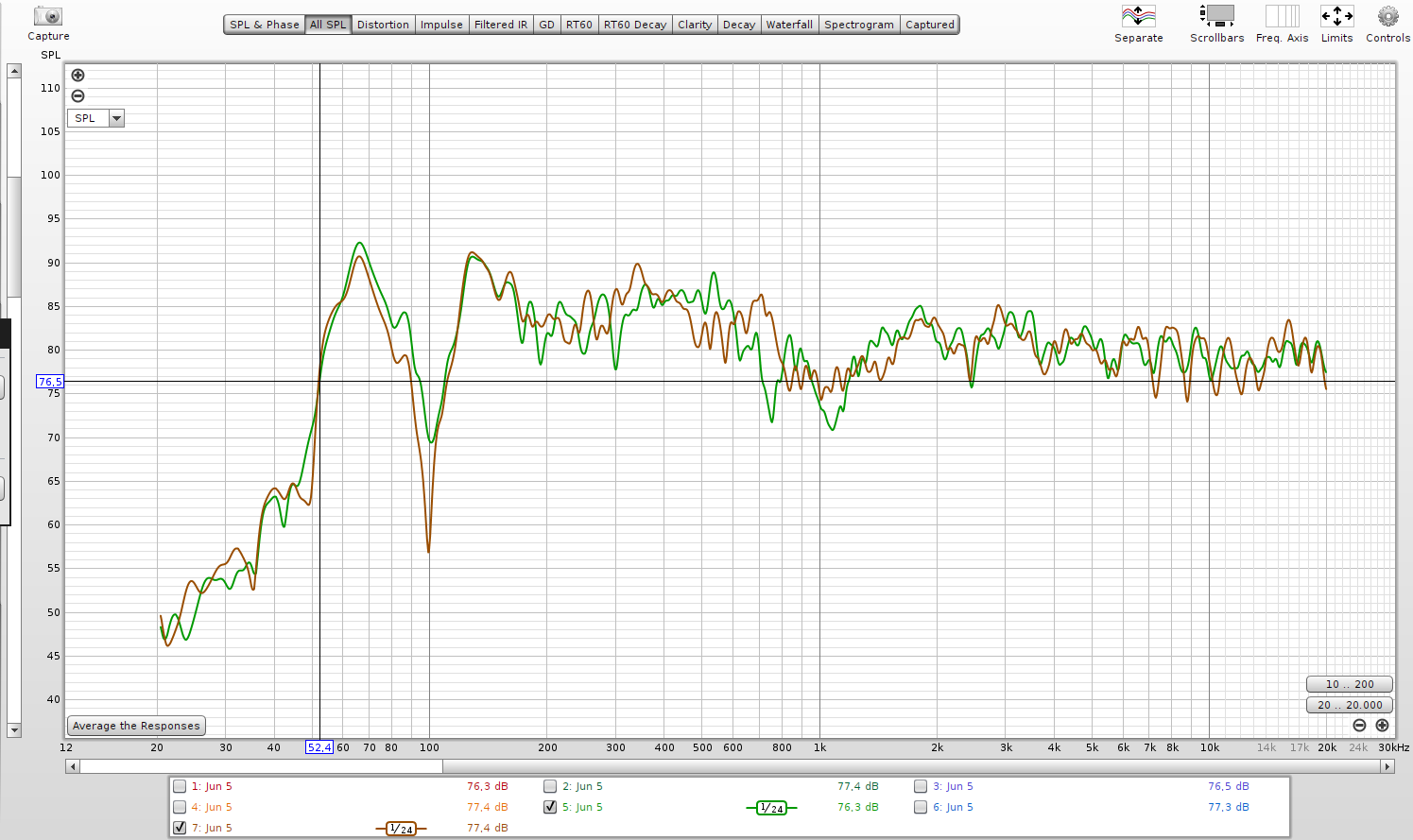Zoom out horizontal axis minus icon
The image size is (1413, 840).
click(x=1359, y=725)
